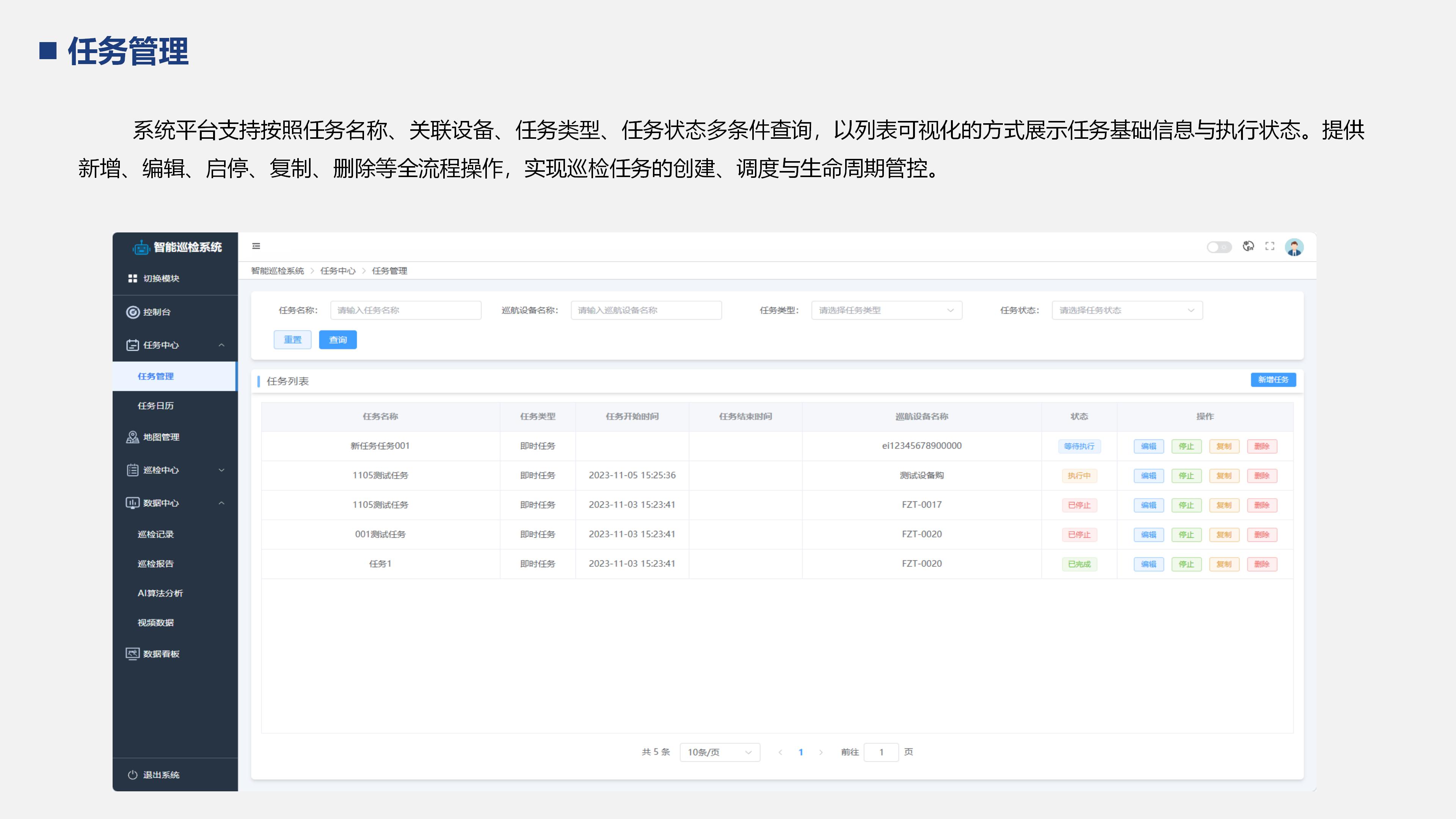Click the 巡航设备名称 column header
The width and height of the screenshot is (1456, 819).
tap(922, 417)
